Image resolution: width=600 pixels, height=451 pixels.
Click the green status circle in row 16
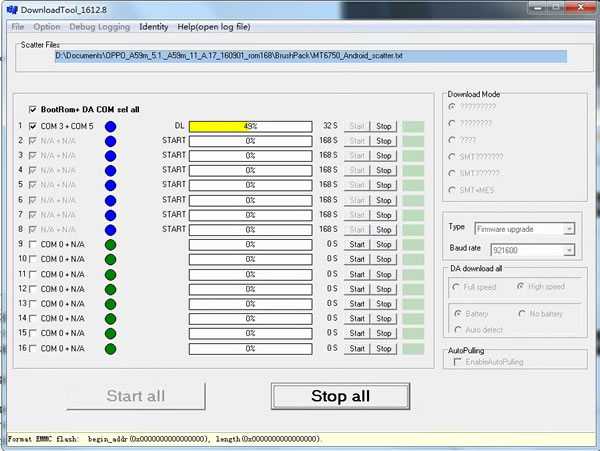click(110, 349)
